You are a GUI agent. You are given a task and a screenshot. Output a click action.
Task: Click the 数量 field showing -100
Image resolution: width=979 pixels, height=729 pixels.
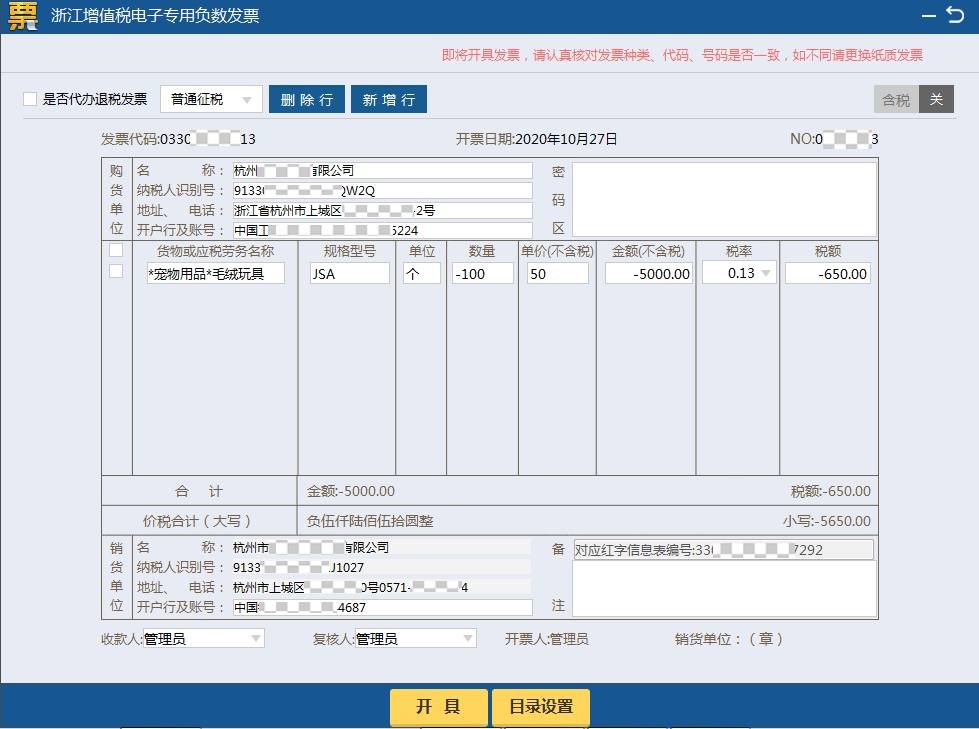[x=482, y=273]
